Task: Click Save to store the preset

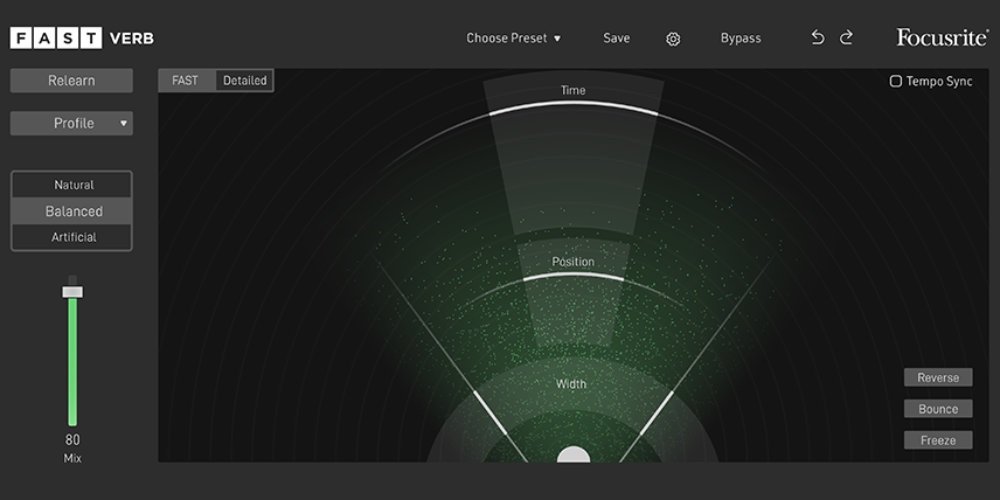Action: click(x=616, y=38)
